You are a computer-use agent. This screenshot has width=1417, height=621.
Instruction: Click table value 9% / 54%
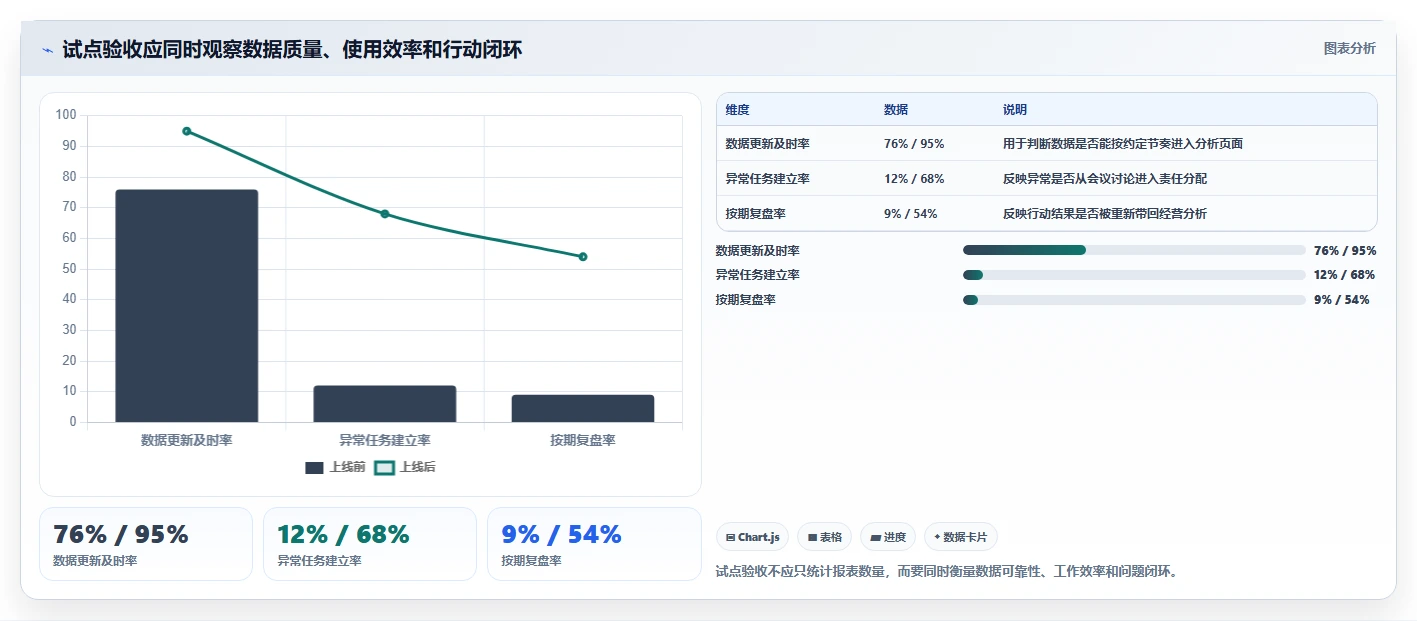911,214
